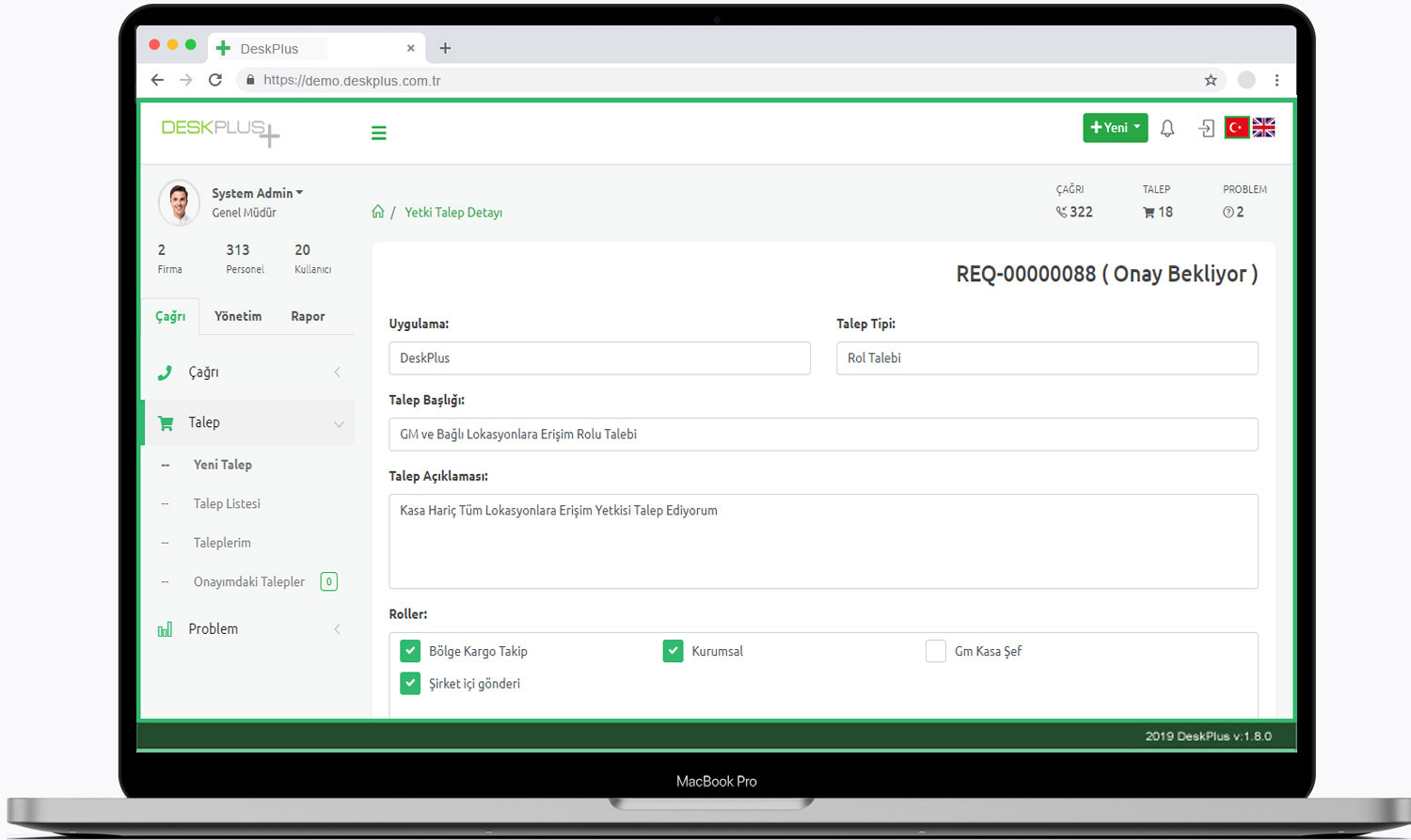Check Gm Kasa Şef role
Screen dimensions: 1411x840
(x=936, y=651)
